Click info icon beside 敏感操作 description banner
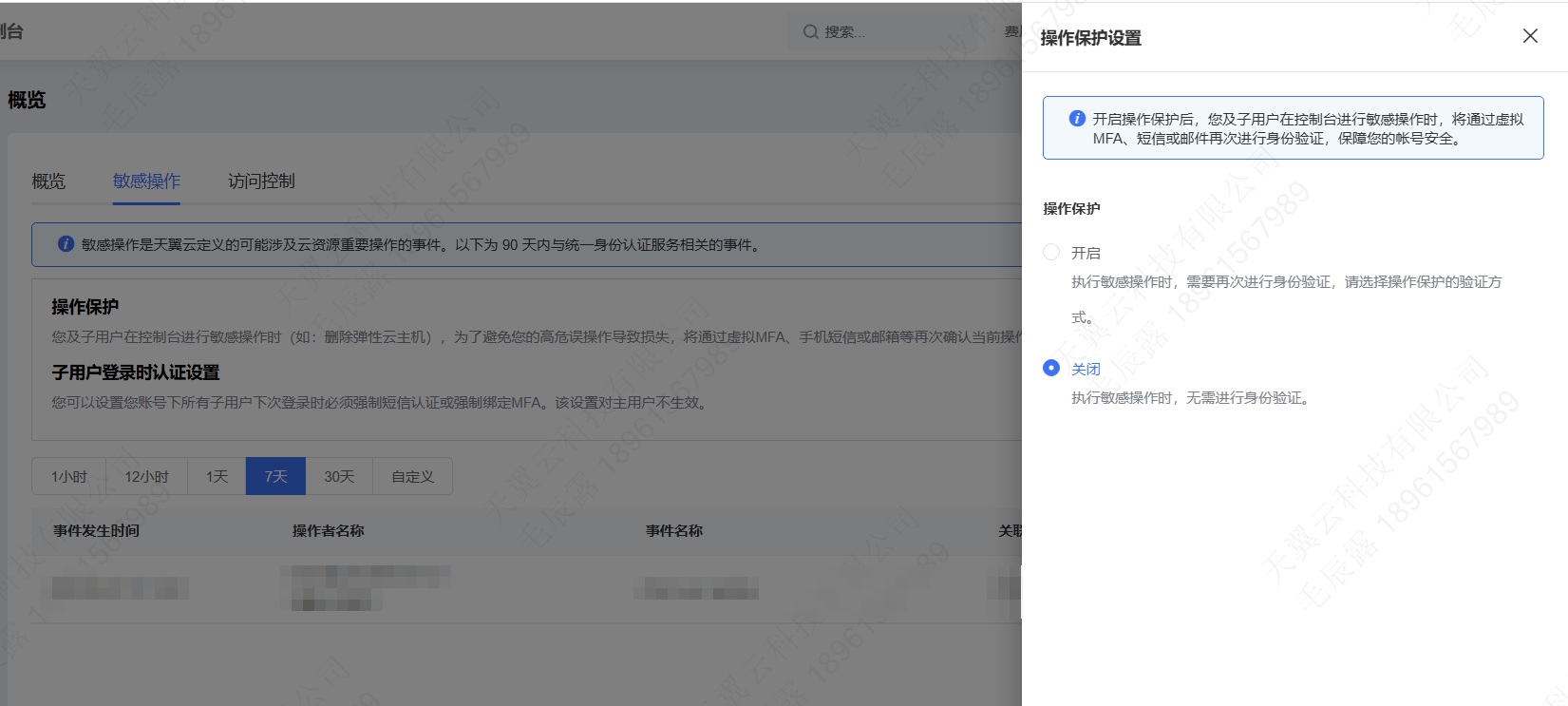The image size is (1568, 706). pyautogui.click(x=66, y=244)
